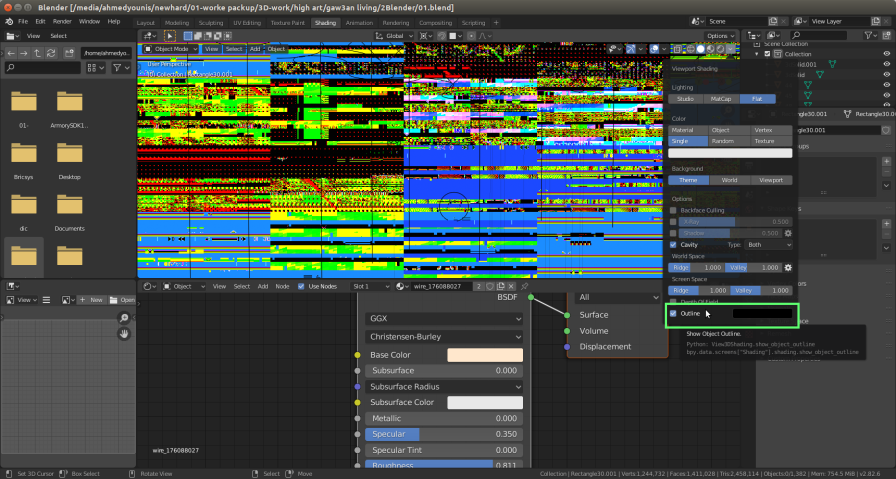This screenshot has width=896, height=479.
Task: Open shadow settings gear icon
Action: (788, 233)
